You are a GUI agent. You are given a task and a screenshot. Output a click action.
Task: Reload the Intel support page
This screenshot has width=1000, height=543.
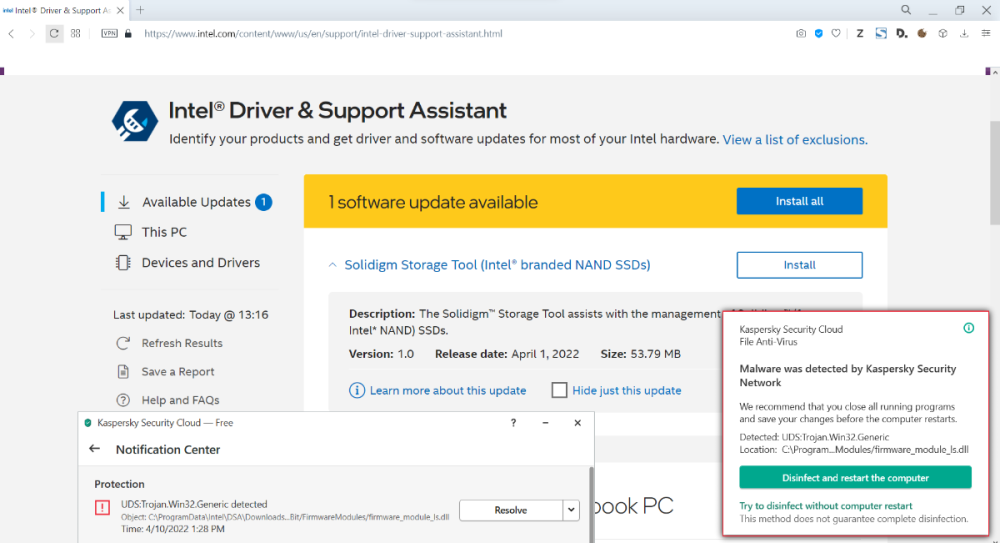point(54,34)
